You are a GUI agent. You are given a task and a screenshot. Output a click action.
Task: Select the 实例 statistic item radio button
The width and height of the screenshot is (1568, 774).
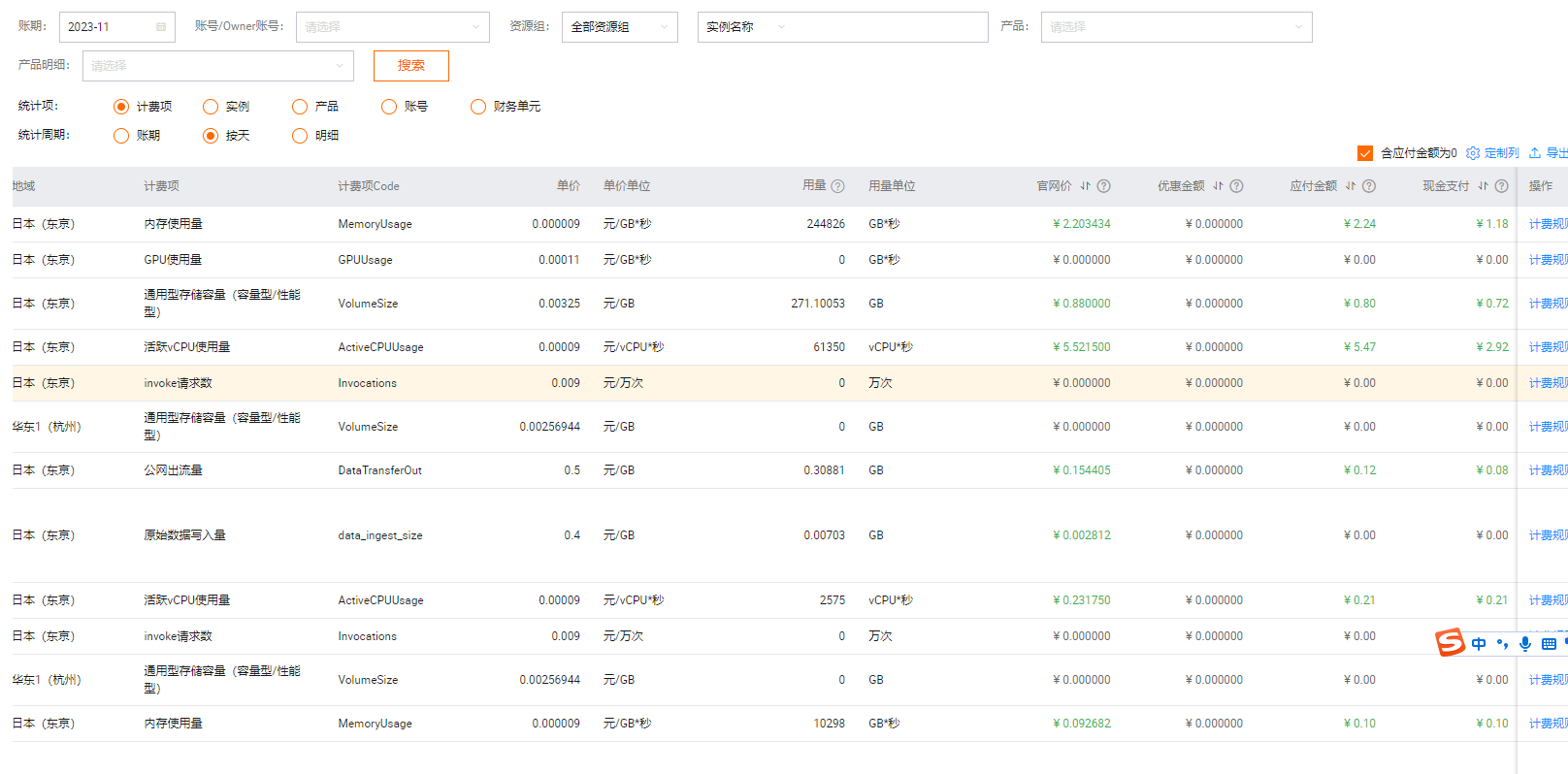pos(211,107)
